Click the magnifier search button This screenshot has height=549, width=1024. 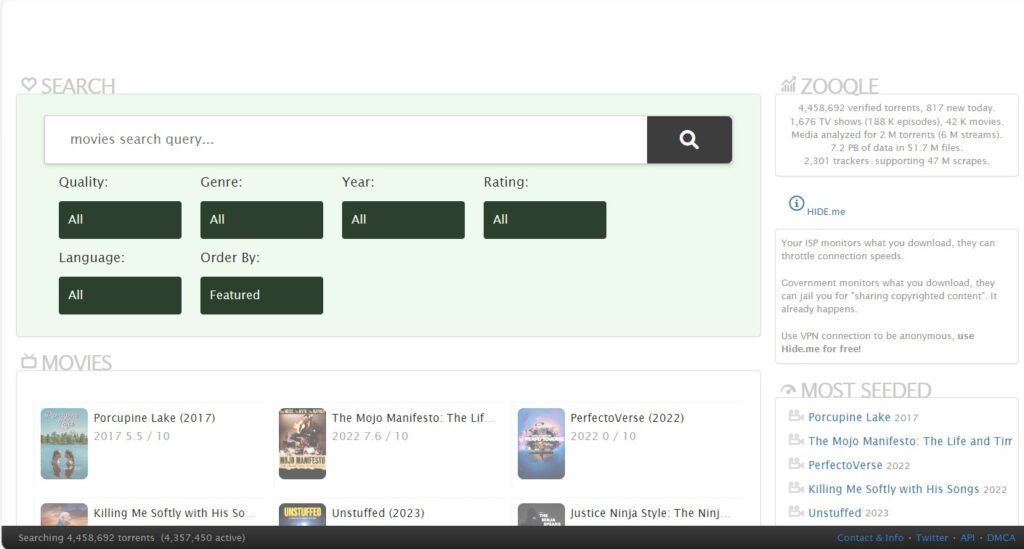click(x=689, y=140)
